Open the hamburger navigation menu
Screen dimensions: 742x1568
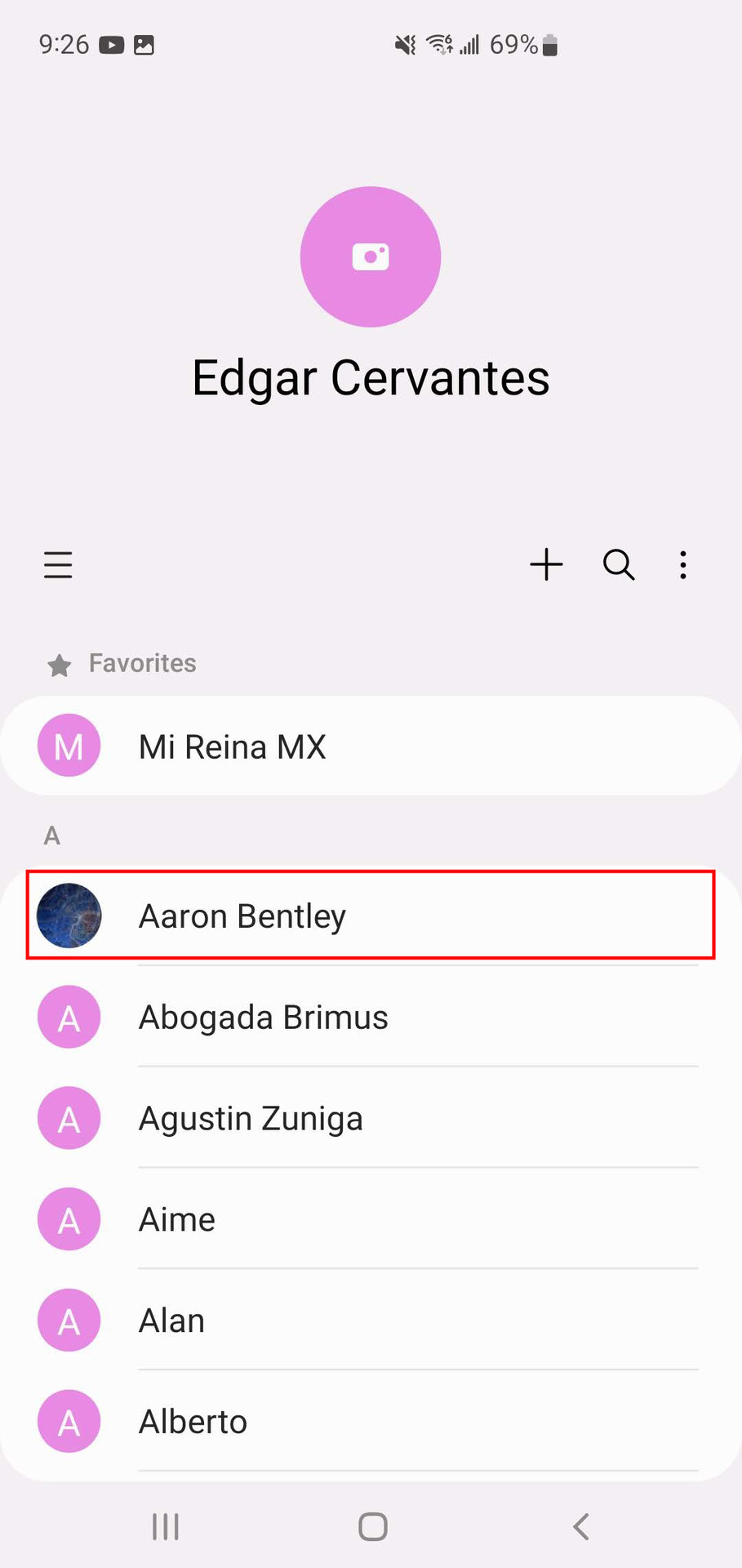click(58, 564)
